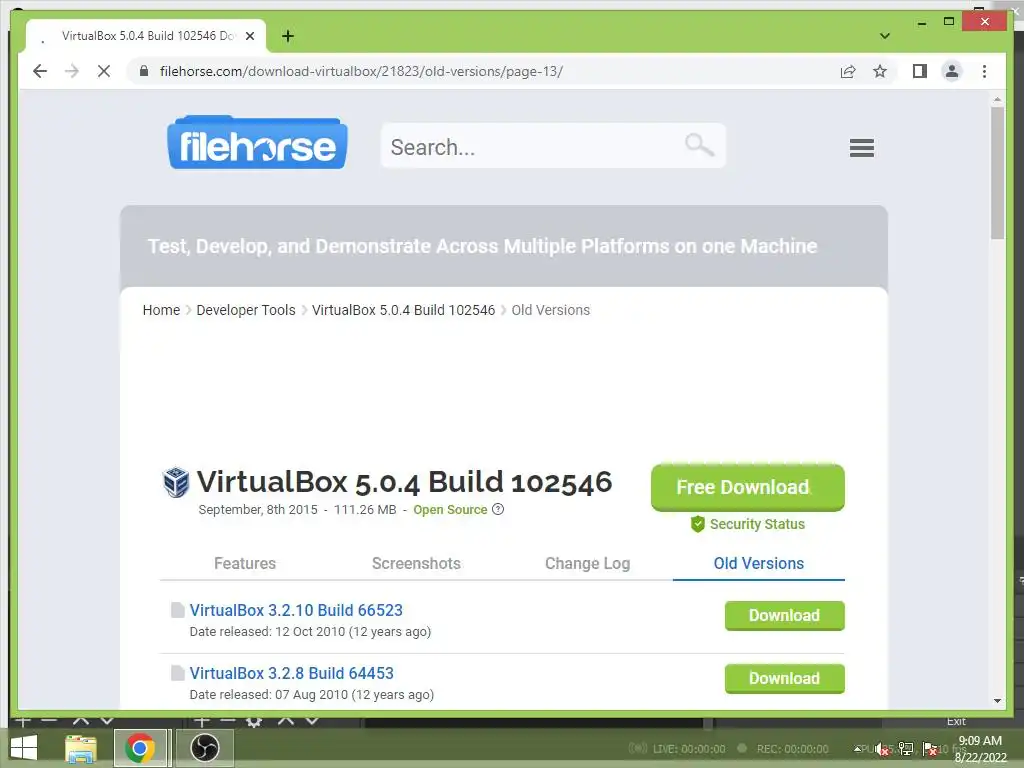Download VirtualBox 3.2.10 Build 66523
Image resolution: width=1024 pixels, height=768 pixels.
click(x=784, y=616)
